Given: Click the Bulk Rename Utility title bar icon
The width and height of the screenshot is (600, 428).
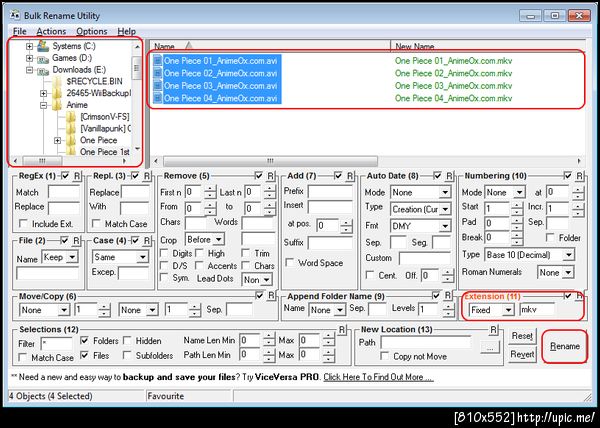Looking at the screenshot, I should [x=15, y=15].
